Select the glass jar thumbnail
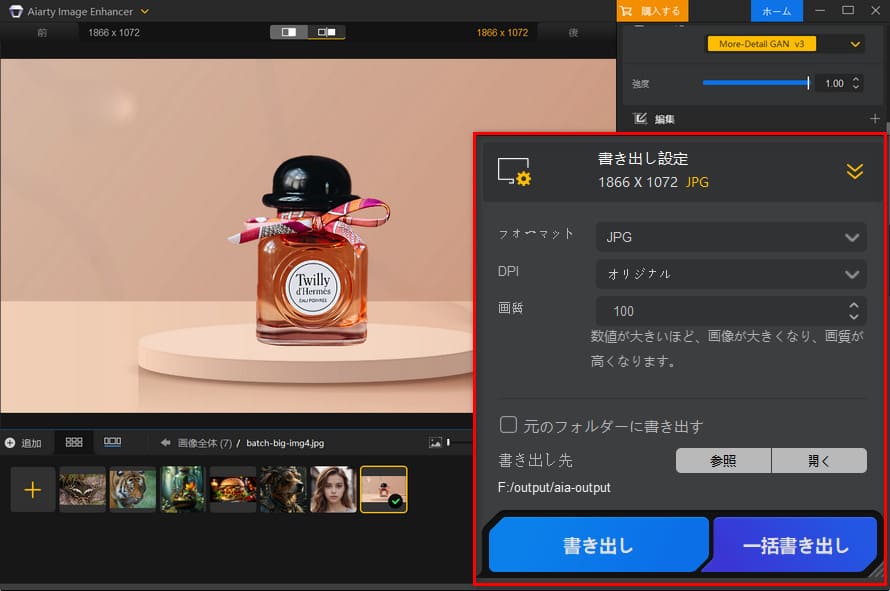This screenshot has height=591, width=890. [x=182, y=489]
